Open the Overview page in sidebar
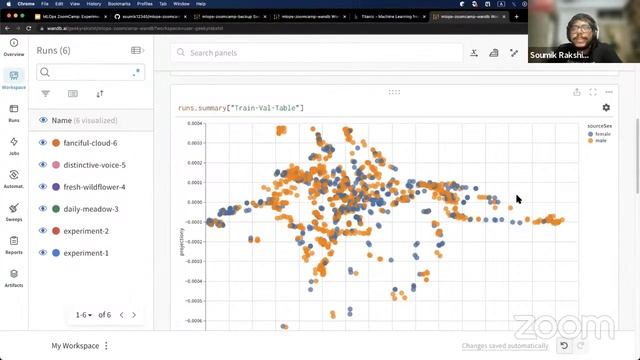Screen dimensions: 640x360 point(14,47)
